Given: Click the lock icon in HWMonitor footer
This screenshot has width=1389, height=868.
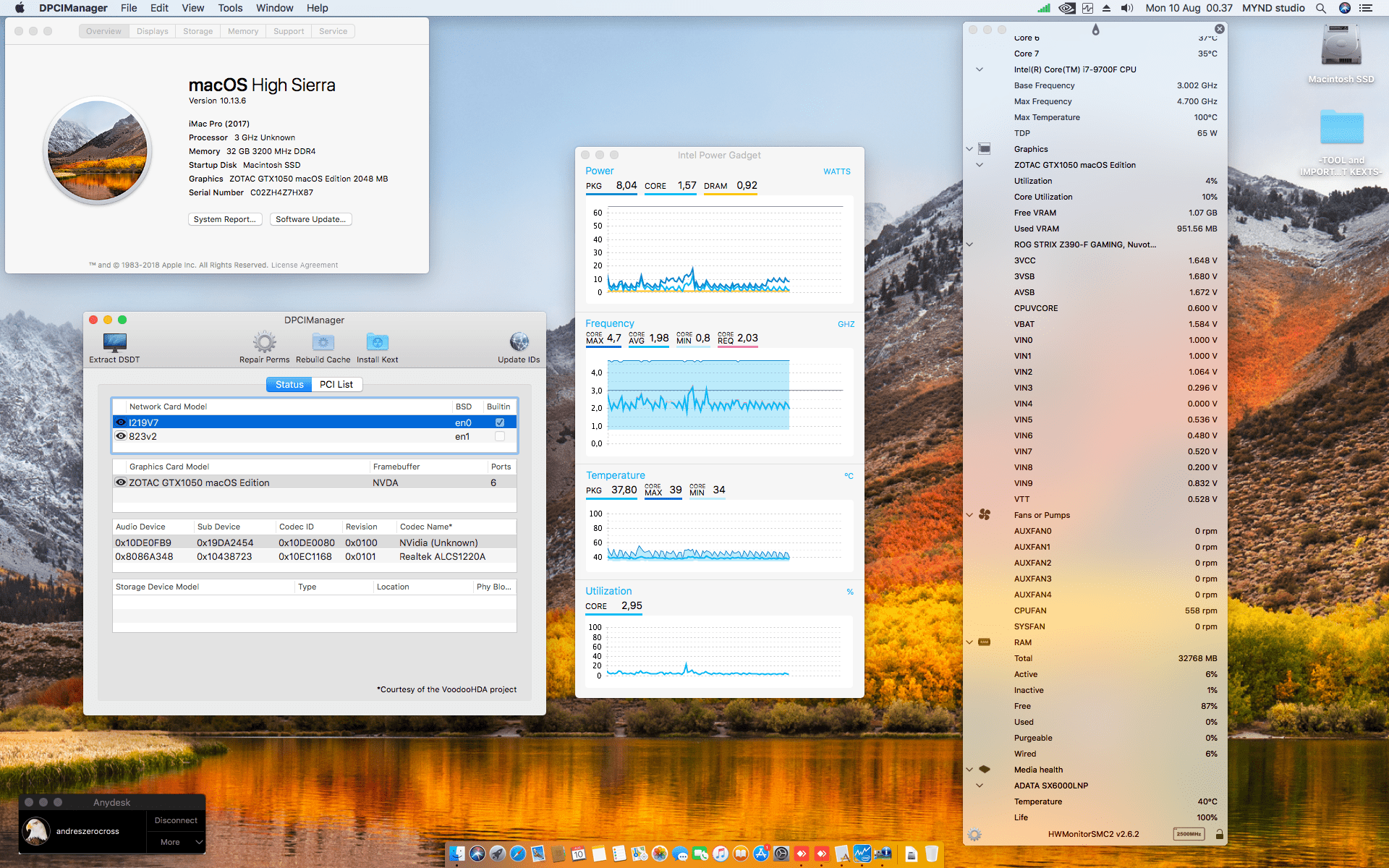Looking at the screenshot, I should (1219, 835).
